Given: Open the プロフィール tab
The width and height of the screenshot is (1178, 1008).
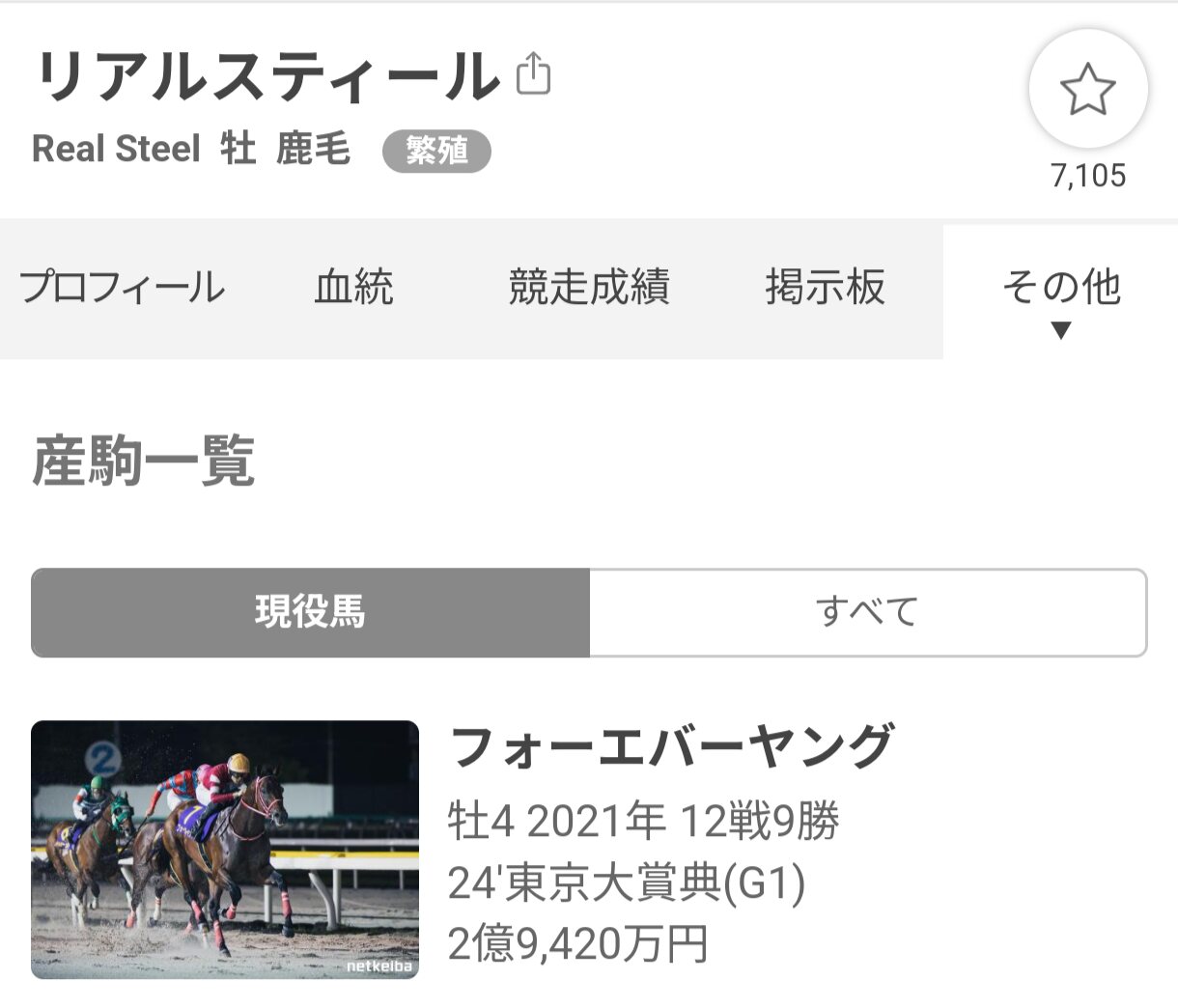Looking at the screenshot, I should pos(122,288).
